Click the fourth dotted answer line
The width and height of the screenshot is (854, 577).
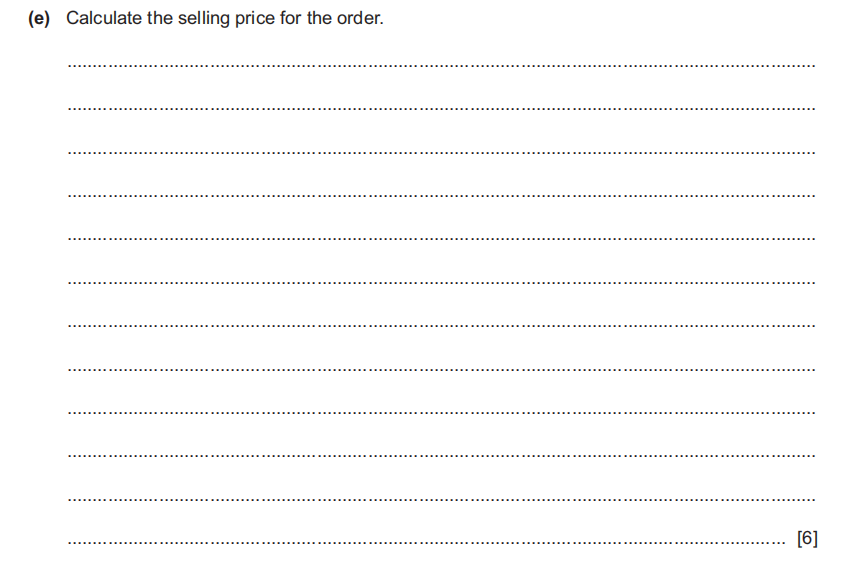[440, 196]
